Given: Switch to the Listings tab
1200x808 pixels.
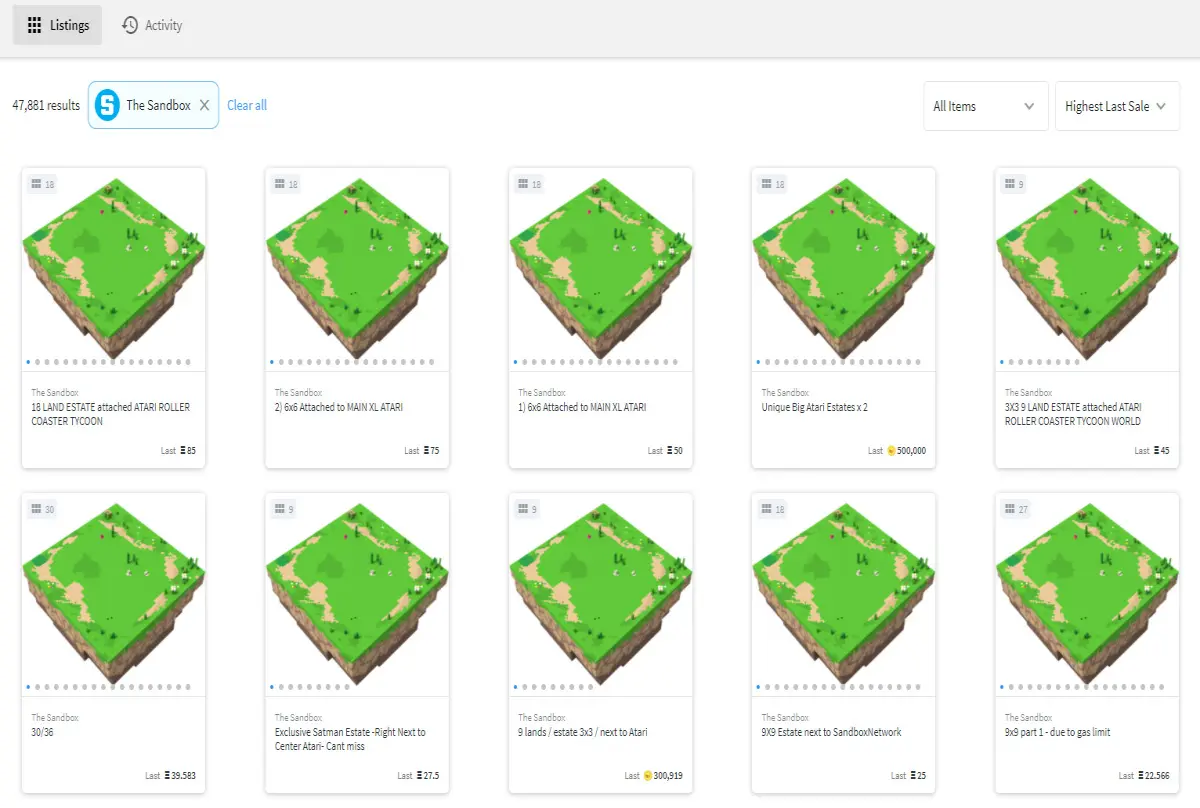Looking at the screenshot, I should click(x=57, y=25).
